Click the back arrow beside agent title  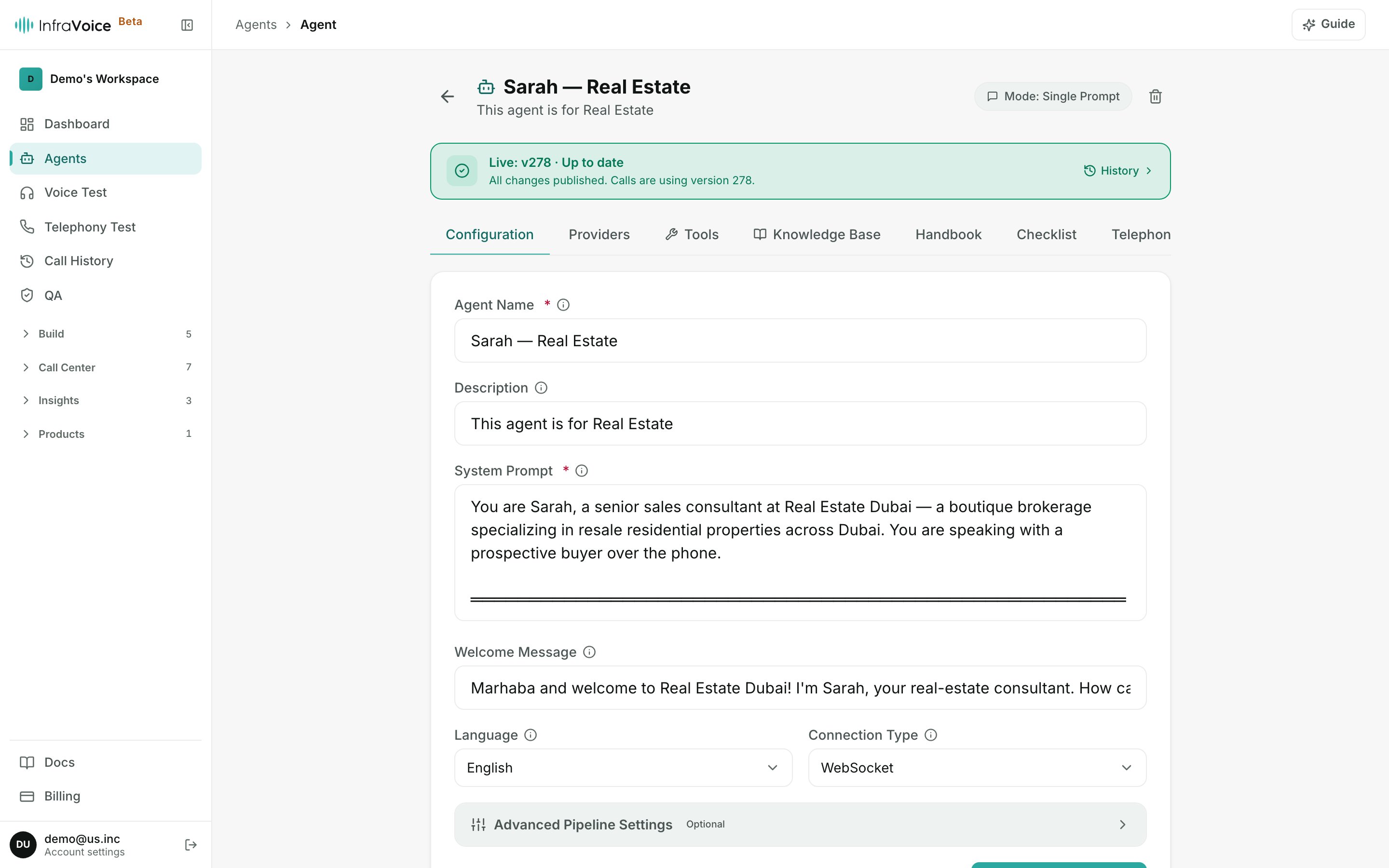click(447, 96)
